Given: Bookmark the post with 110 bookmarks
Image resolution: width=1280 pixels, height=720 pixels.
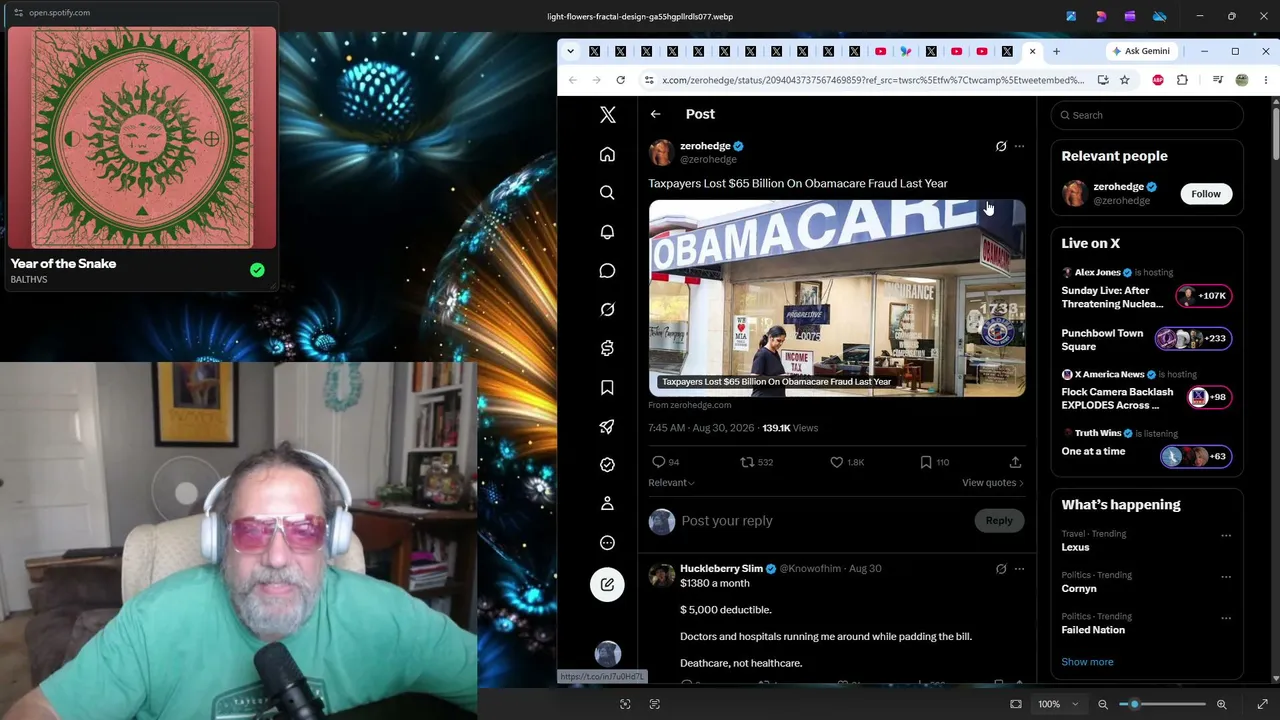Looking at the screenshot, I should coord(935,462).
